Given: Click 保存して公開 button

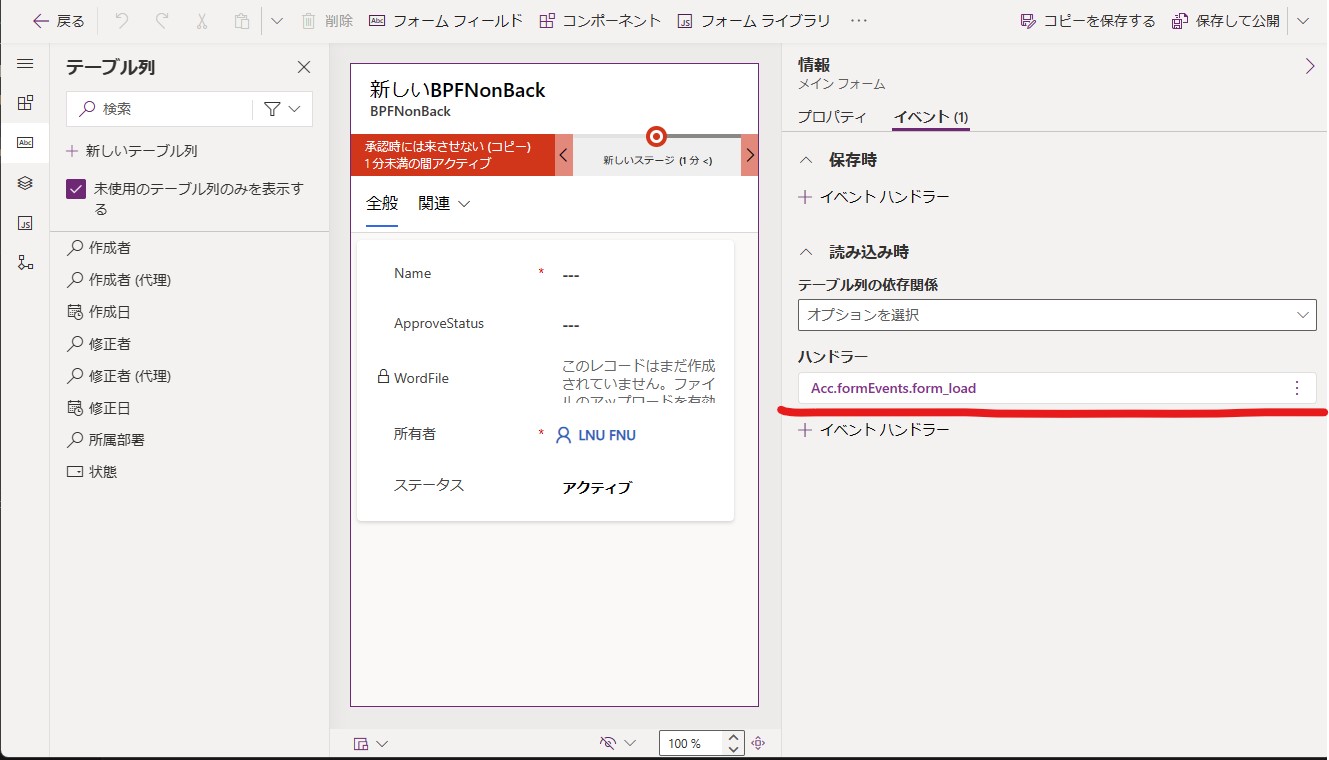Looking at the screenshot, I should coord(1225,21).
